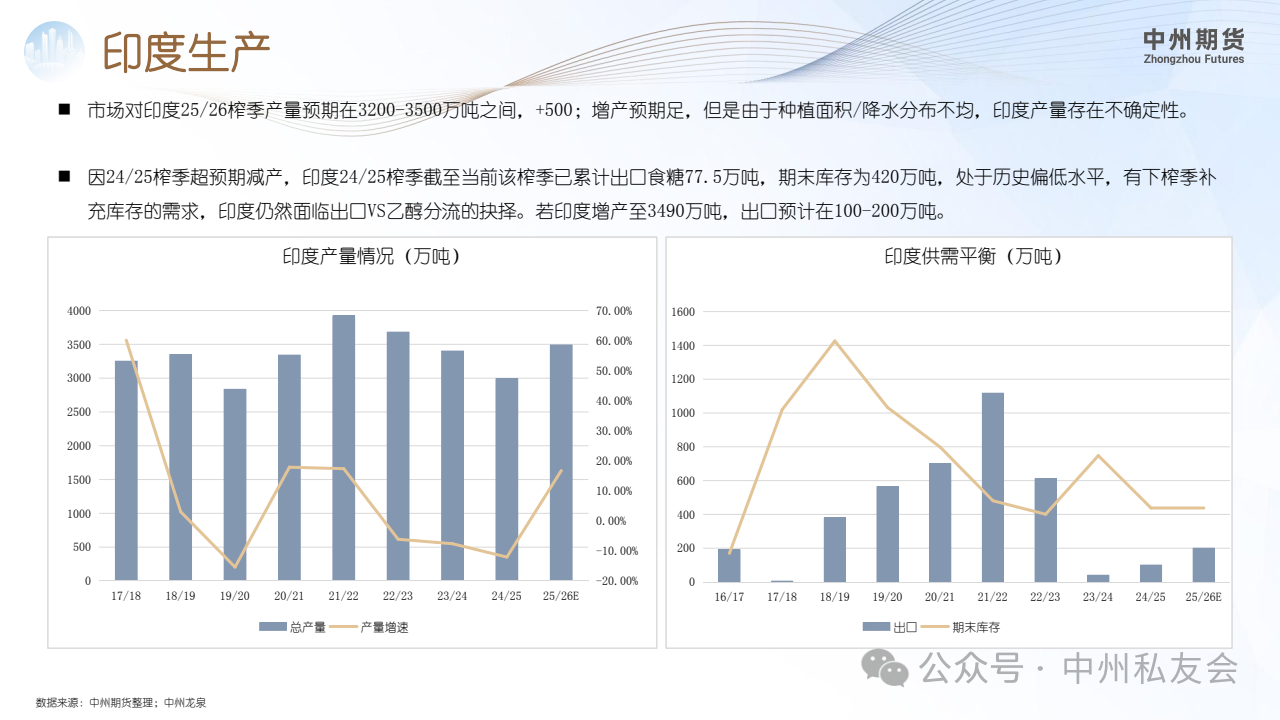Image resolution: width=1280 pixels, height=720 pixels.
Task: Click the 19/20 bar in the production chart
Action: 234,484
